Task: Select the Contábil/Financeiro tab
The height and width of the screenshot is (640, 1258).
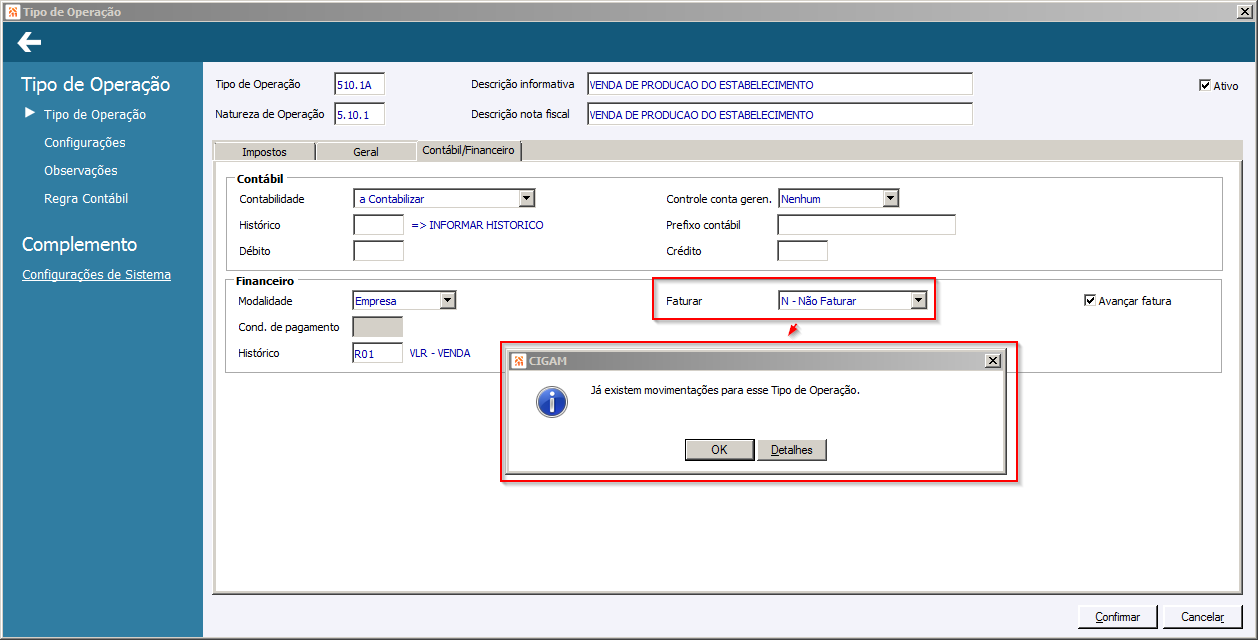Action: tap(468, 150)
